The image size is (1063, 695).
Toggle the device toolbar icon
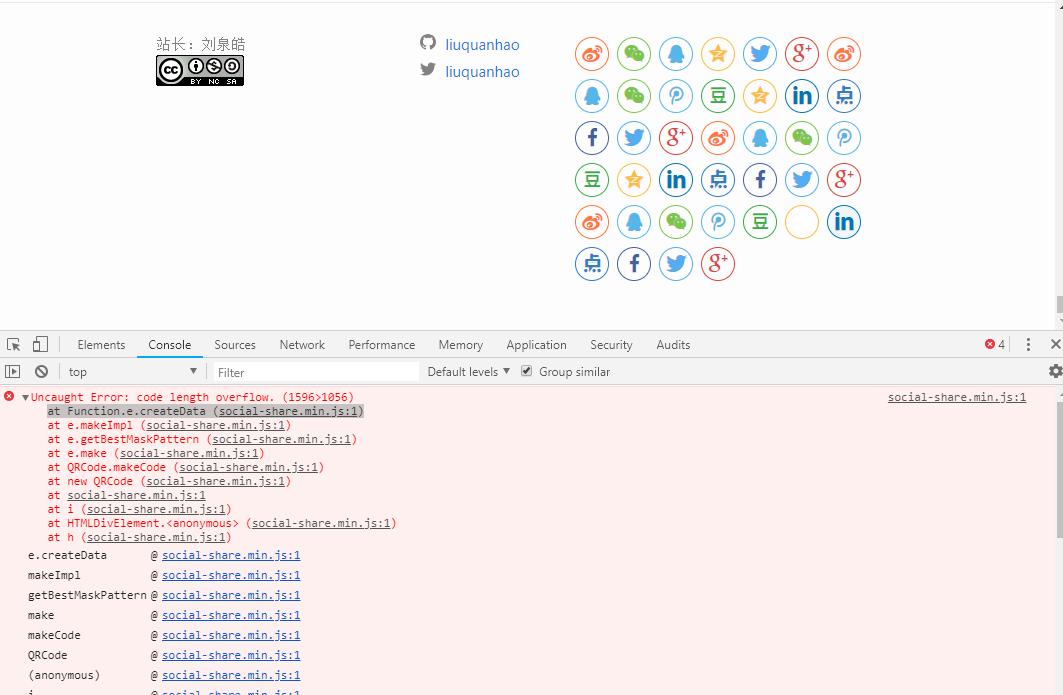pyautogui.click(x=40, y=344)
